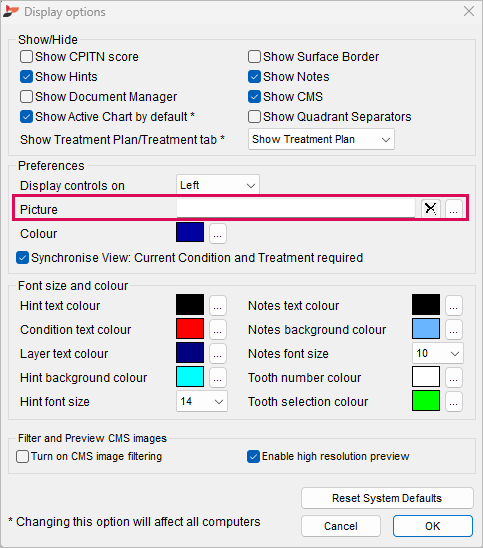Click Reset System Defaults button

[x=387, y=498]
